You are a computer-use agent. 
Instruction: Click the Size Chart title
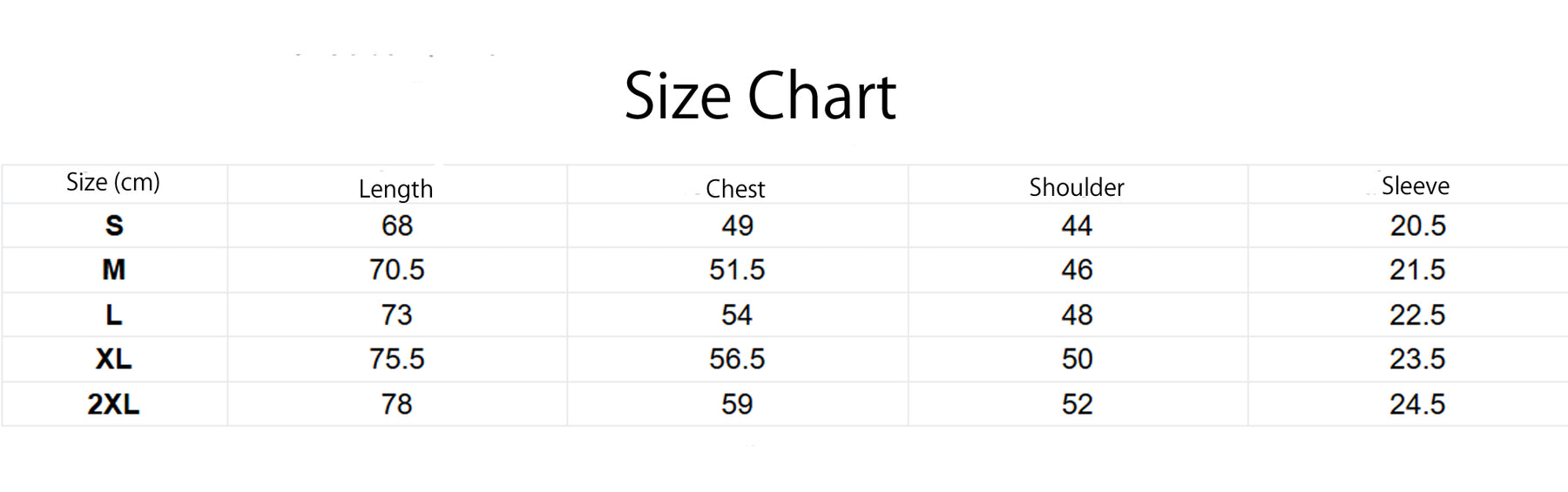(x=760, y=95)
